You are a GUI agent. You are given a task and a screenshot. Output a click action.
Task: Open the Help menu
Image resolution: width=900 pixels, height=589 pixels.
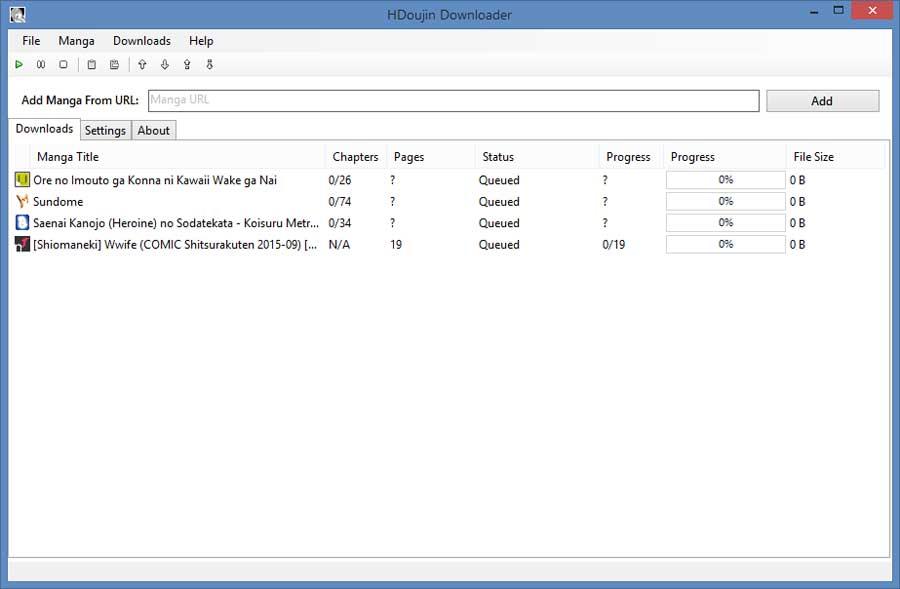(201, 41)
